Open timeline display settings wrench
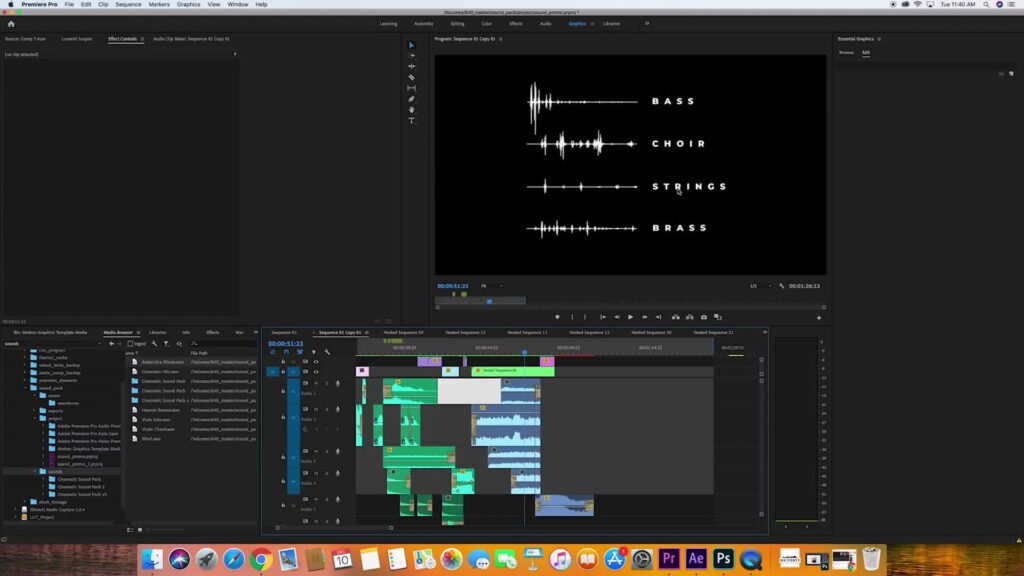This screenshot has width=1024, height=576. tap(327, 352)
